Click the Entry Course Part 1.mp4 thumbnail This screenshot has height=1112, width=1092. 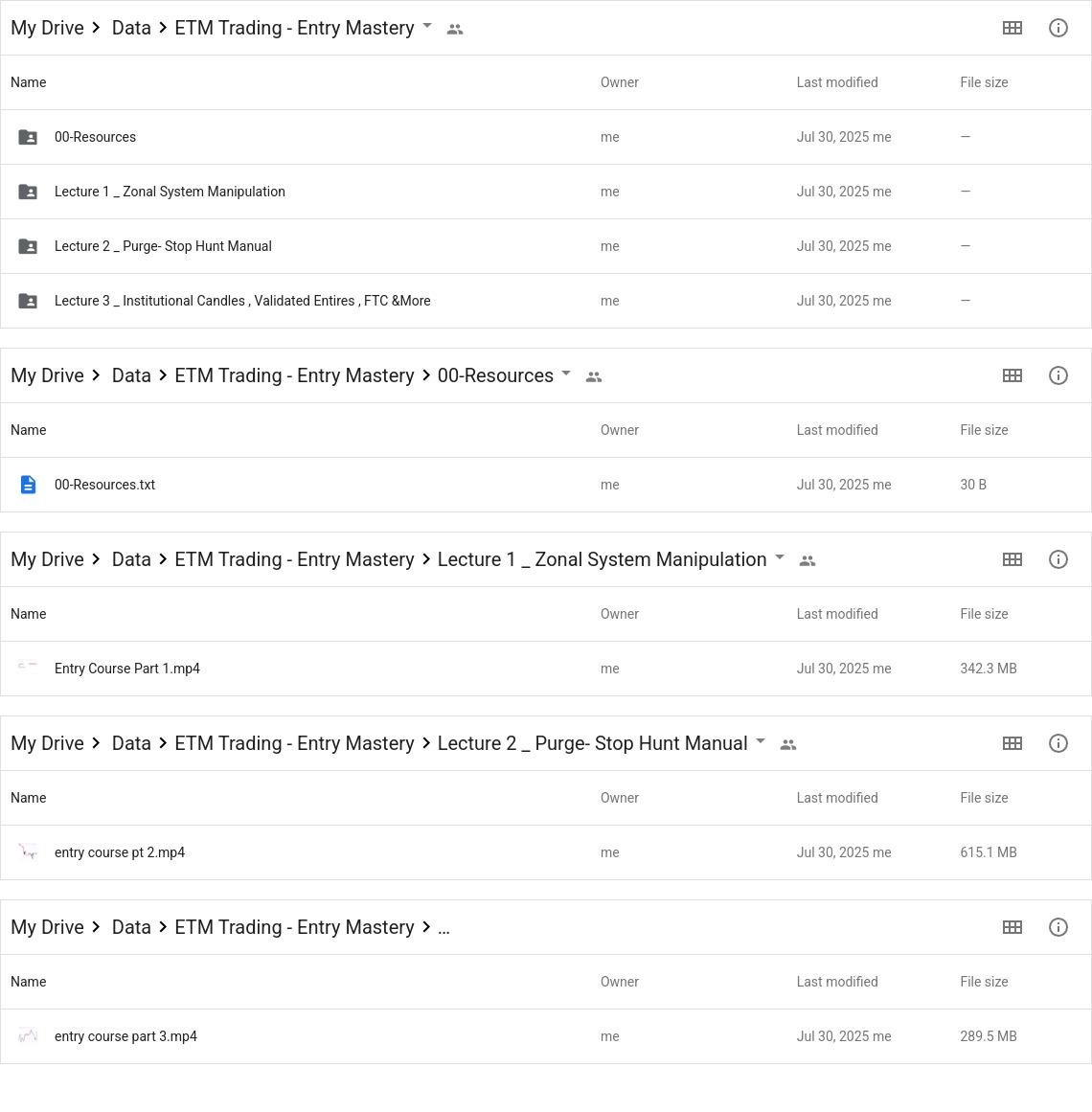click(x=28, y=666)
